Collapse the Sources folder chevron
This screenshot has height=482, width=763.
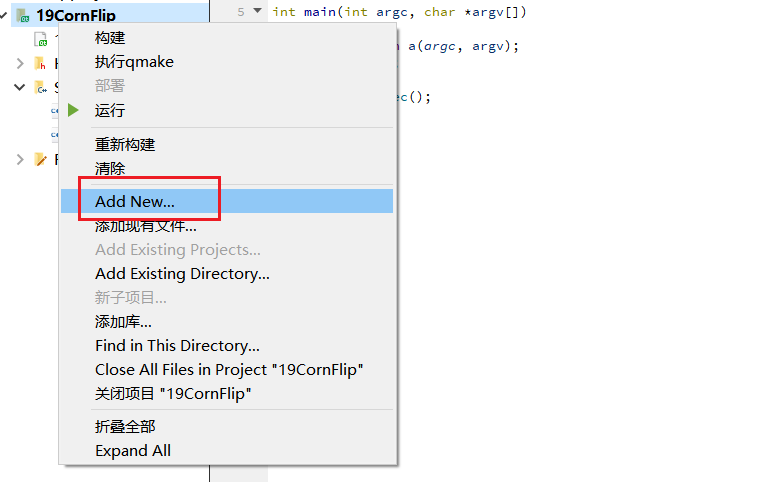19,88
